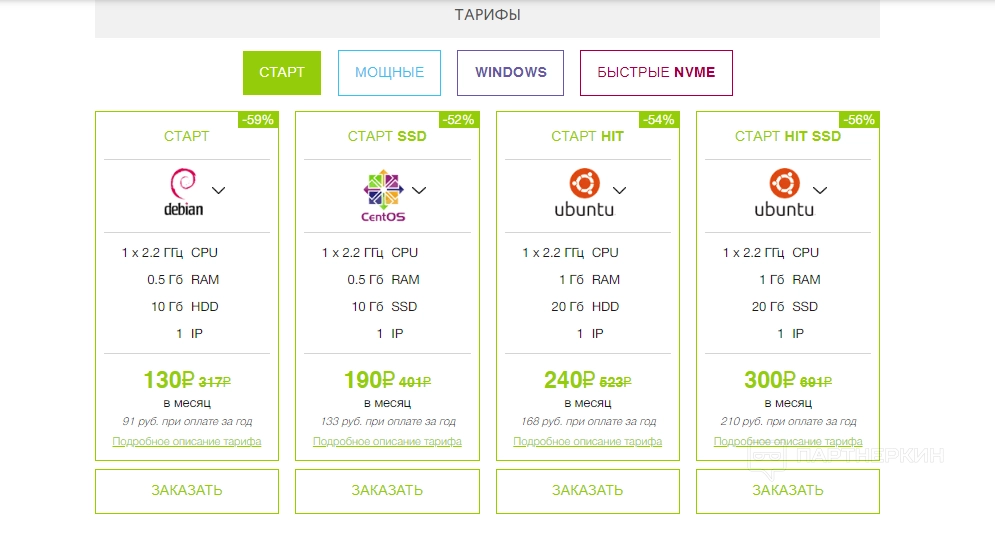This screenshot has height=533, width=995.
Task: Open the БЫСТРЫЕ NVME tariff tab
Action: [655, 73]
